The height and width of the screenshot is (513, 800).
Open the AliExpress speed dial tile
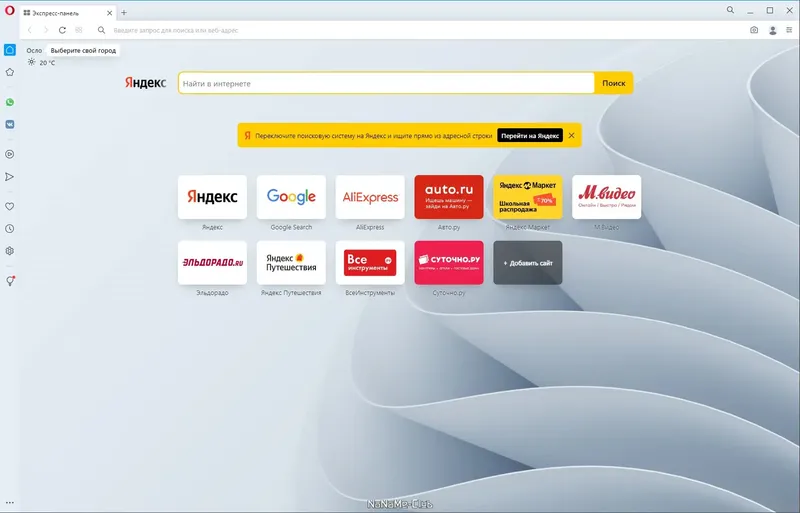370,197
